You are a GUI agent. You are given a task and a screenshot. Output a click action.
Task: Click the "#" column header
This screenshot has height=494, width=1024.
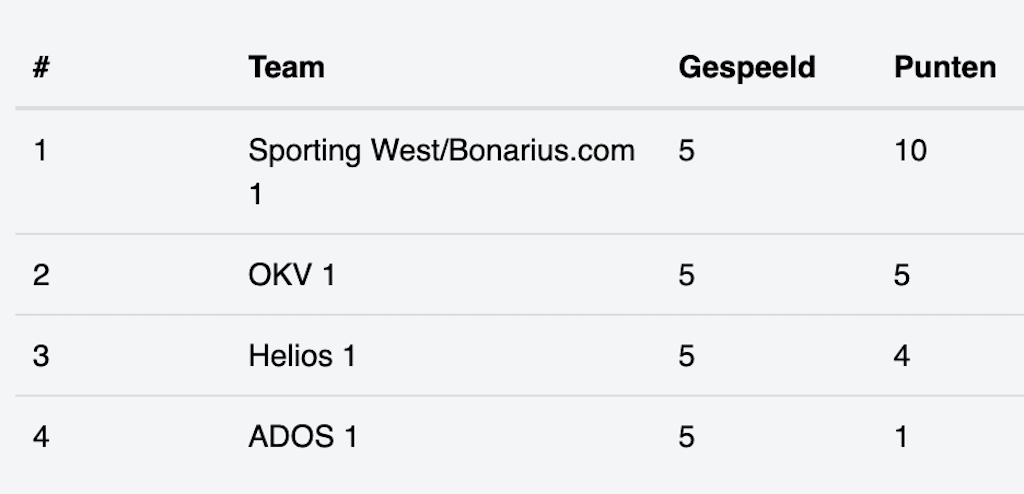pyautogui.click(x=41, y=68)
